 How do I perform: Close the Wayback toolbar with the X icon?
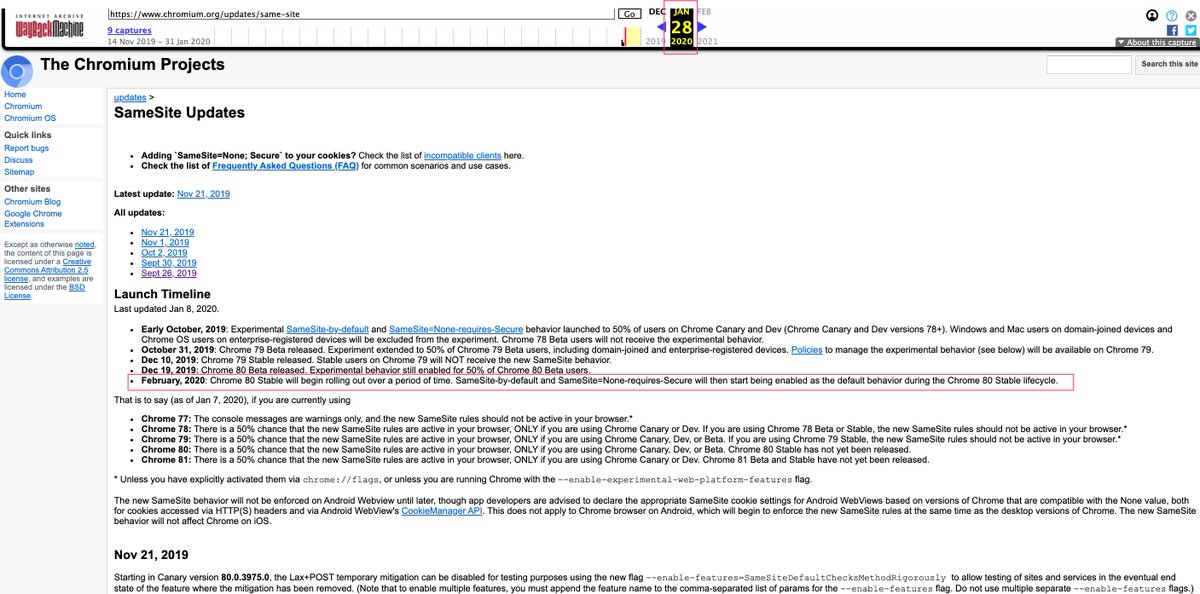tap(1190, 15)
